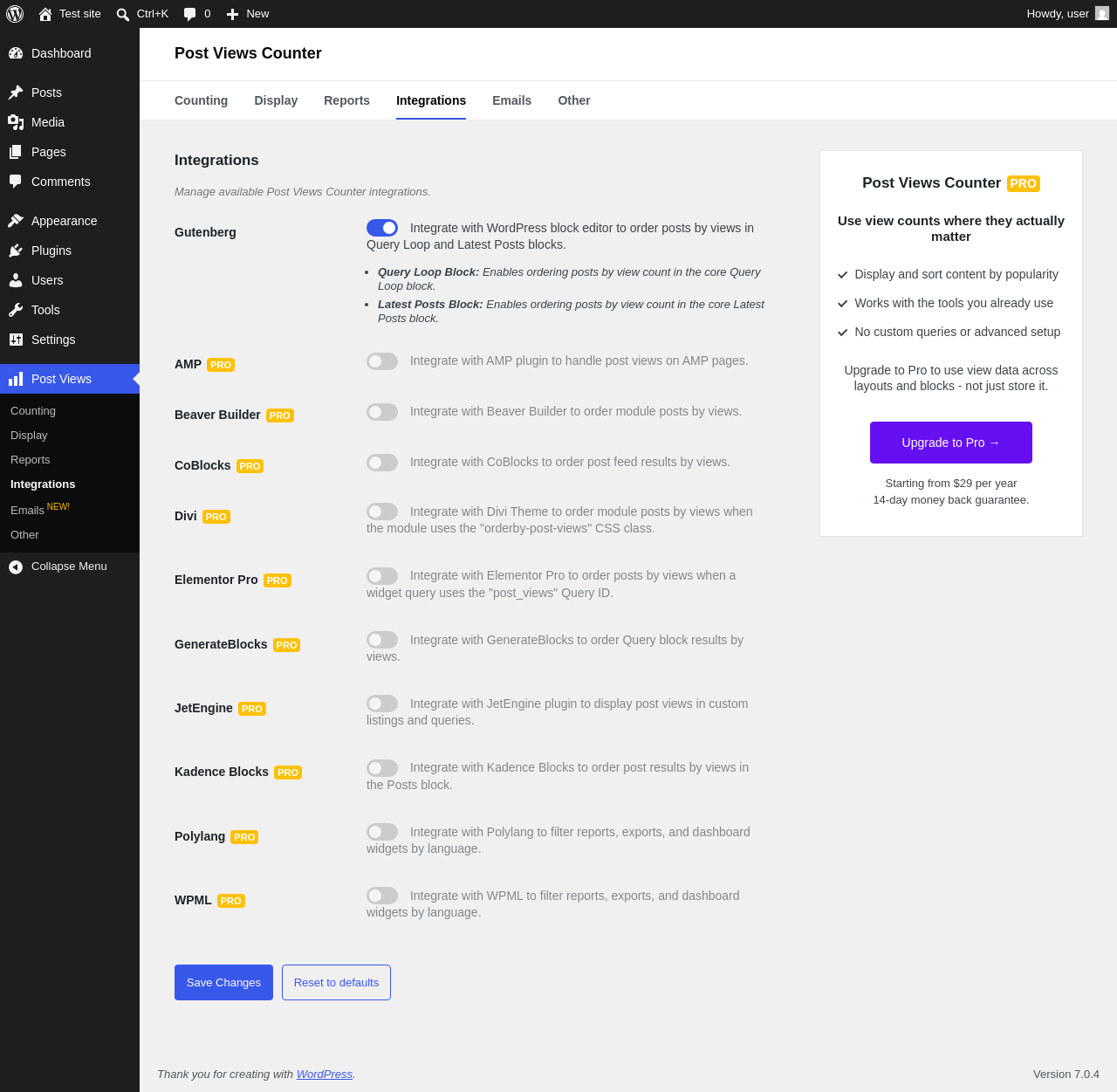Toggle the AMP integration switch

coord(382,361)
